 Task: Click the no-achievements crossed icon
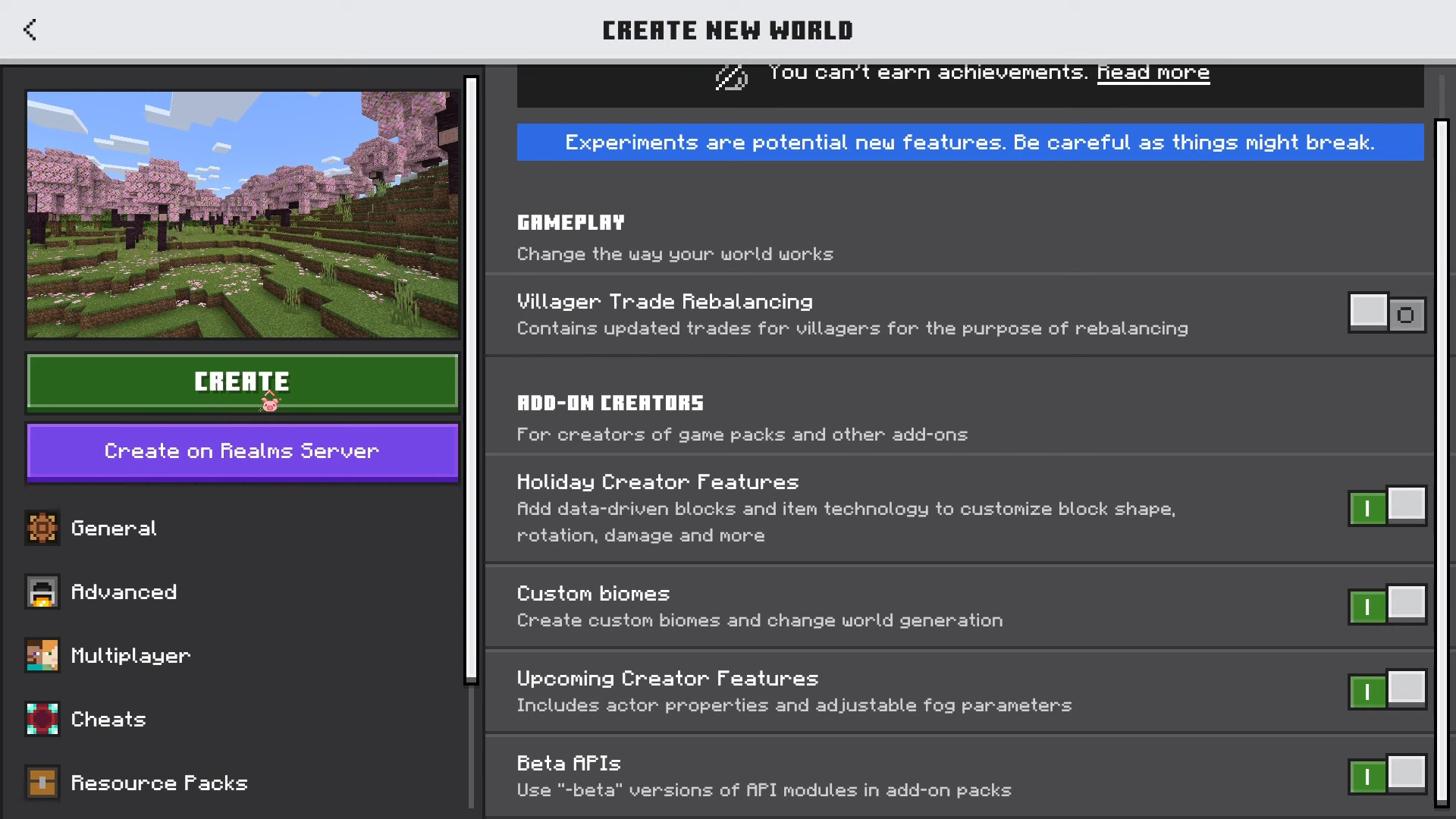[x=731, y=77]
